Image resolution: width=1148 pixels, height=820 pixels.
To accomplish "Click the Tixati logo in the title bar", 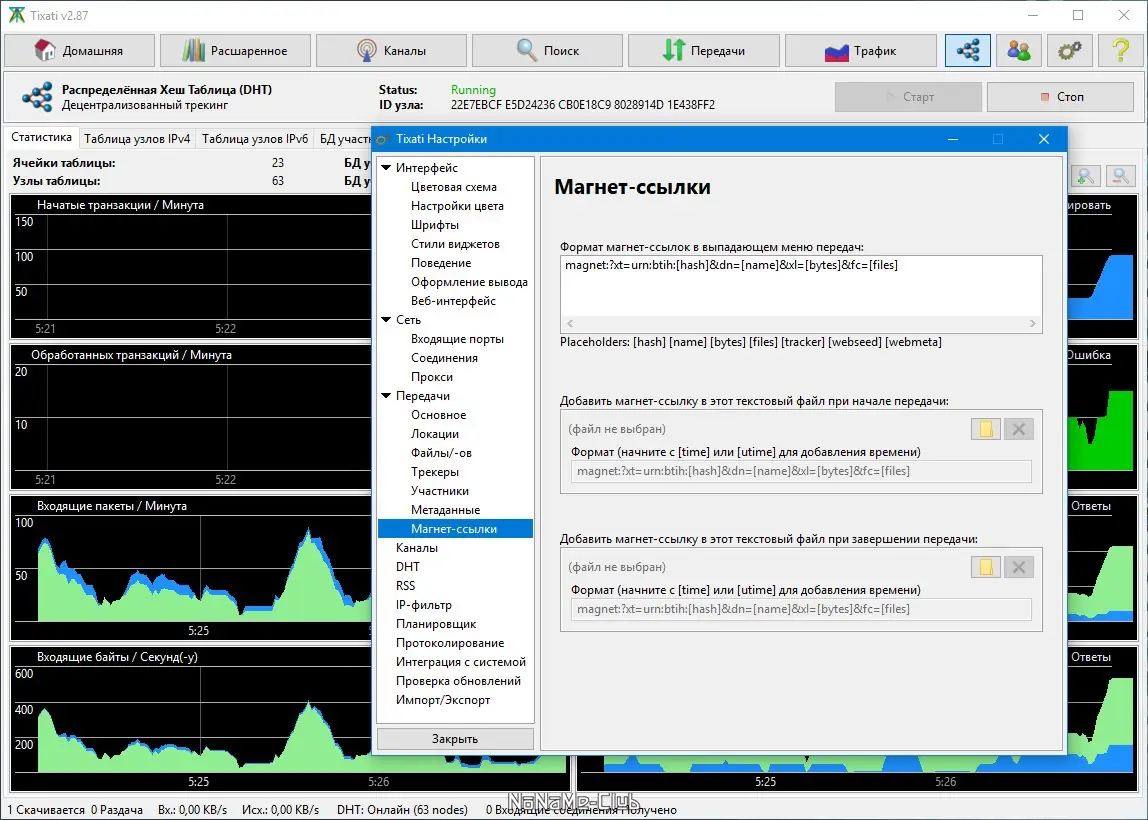I will point(16,15).
